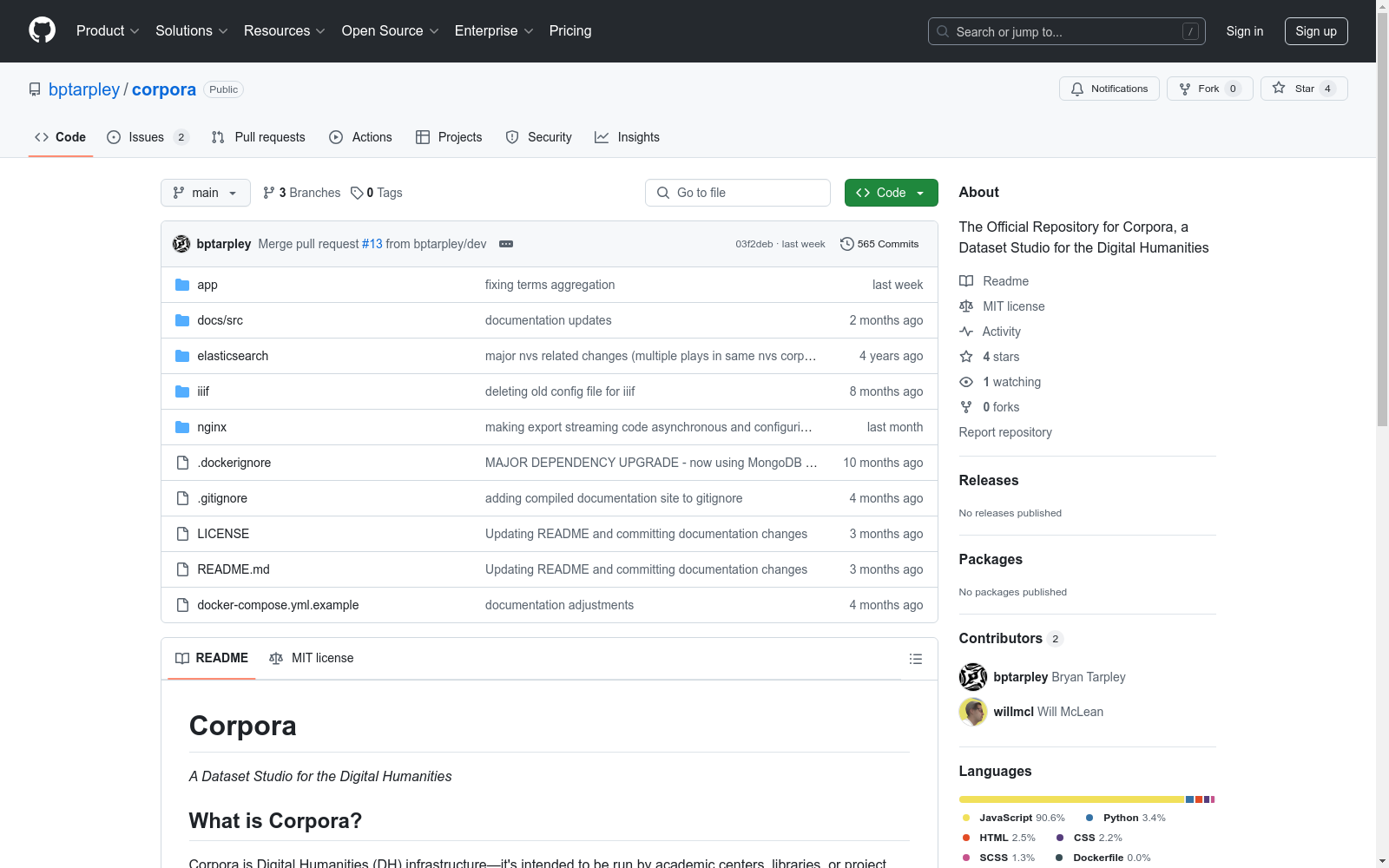This screenshot has height=868, width=1389.
Task: Click the GitHub logo icon
Action: 42,30
